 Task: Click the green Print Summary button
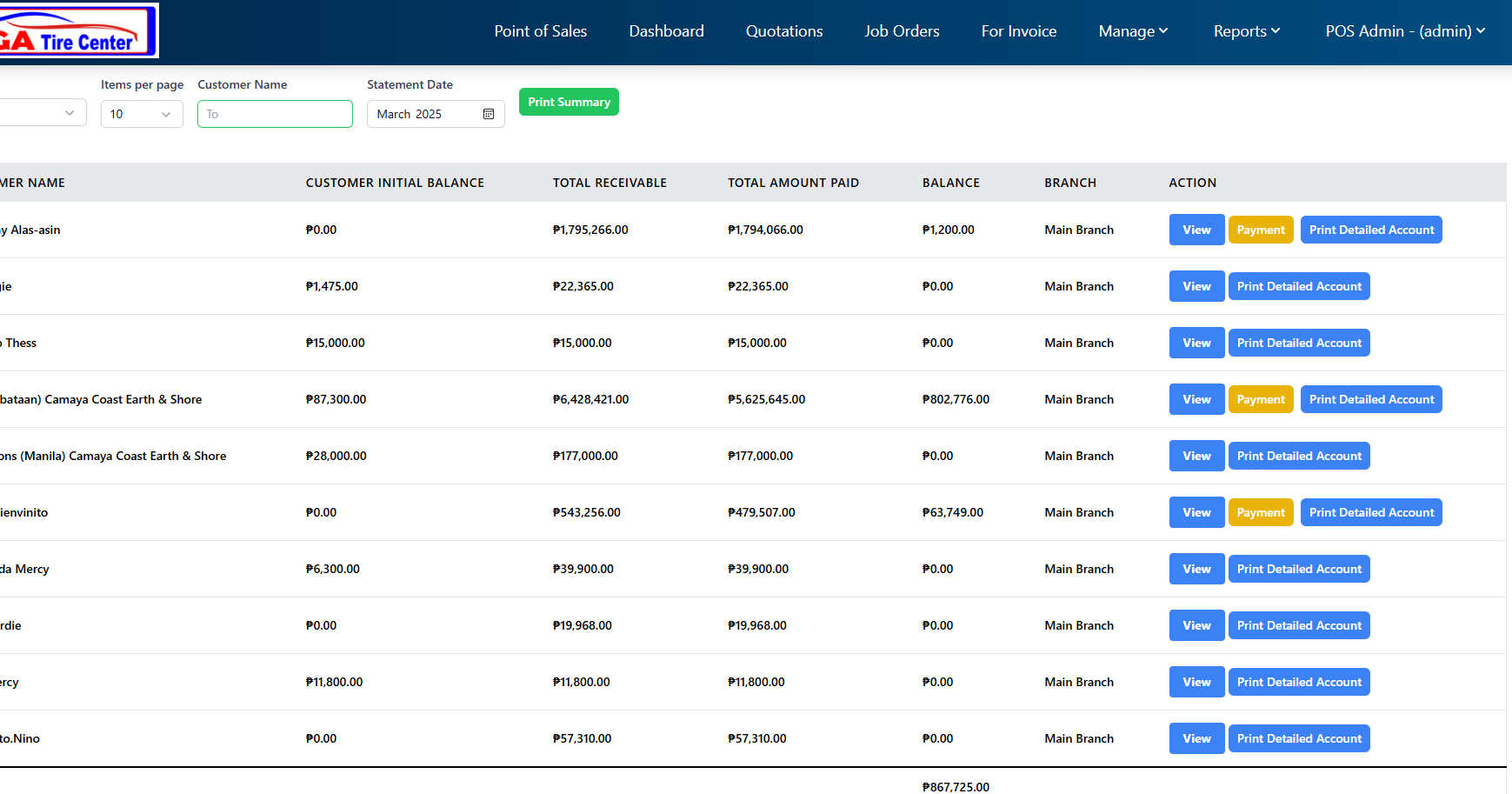(x=569, y=102)
